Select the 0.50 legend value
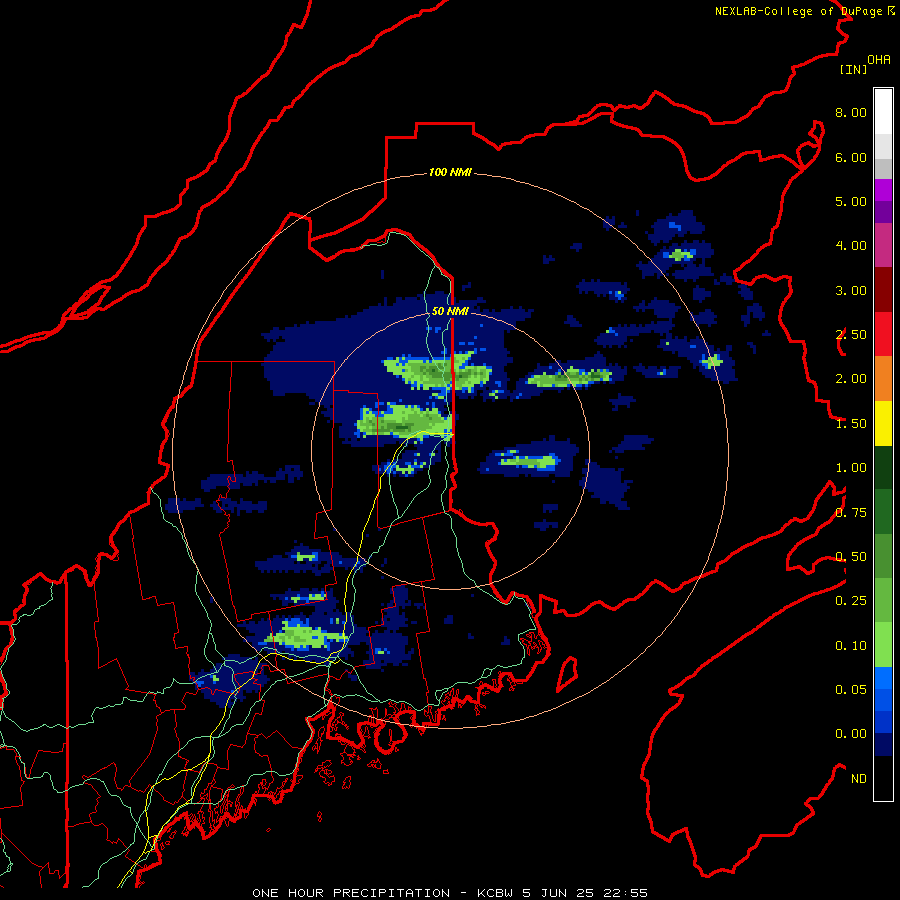Viewport: 900px width, 900px height. [x=851, y=557]
